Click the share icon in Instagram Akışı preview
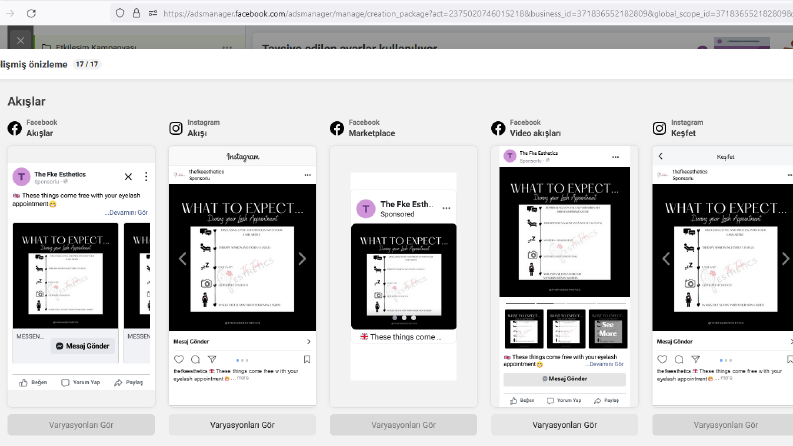 [212, 360]
